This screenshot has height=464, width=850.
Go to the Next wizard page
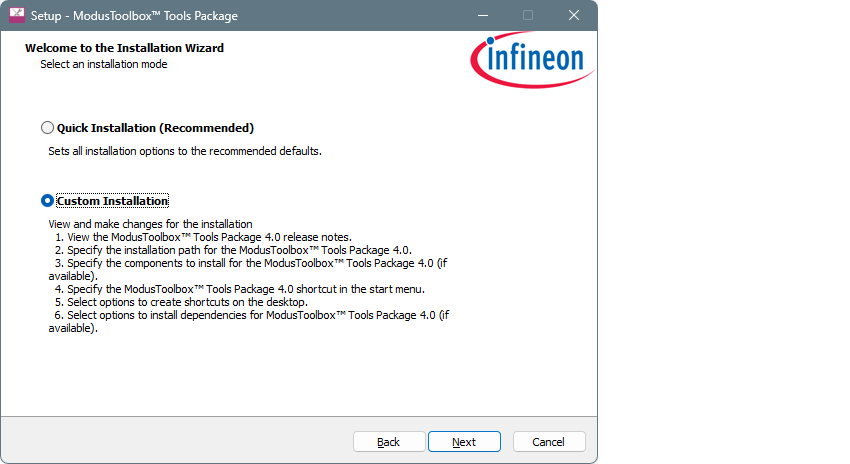click(464, 442)
